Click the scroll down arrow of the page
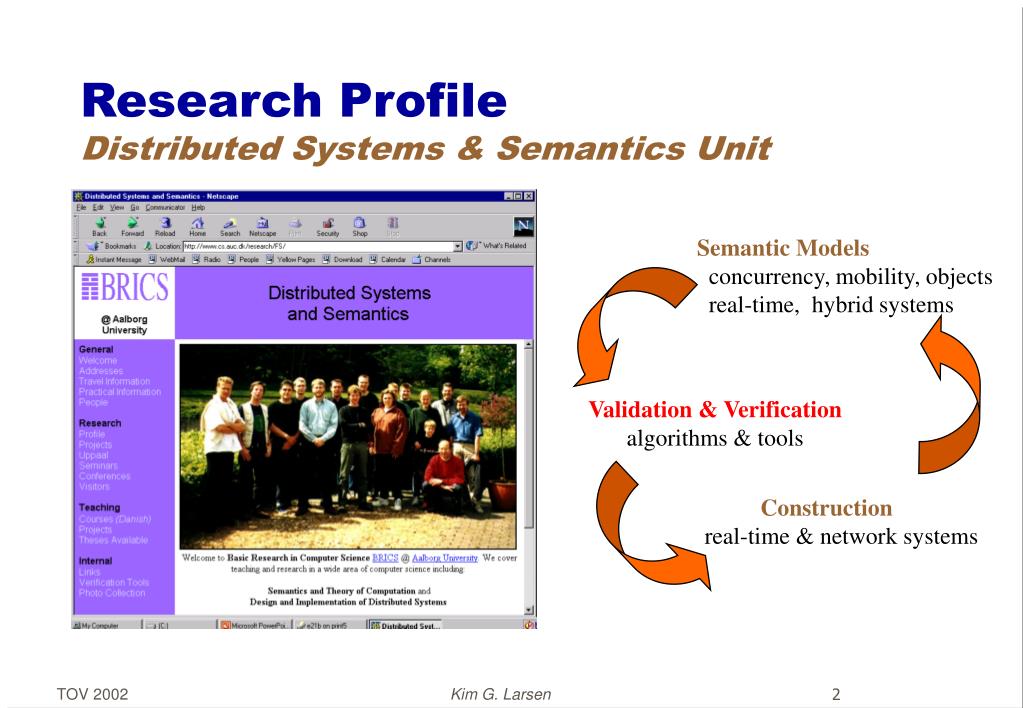The width and height of the screenshot is (1023, 708). click(x=528, y=610)
